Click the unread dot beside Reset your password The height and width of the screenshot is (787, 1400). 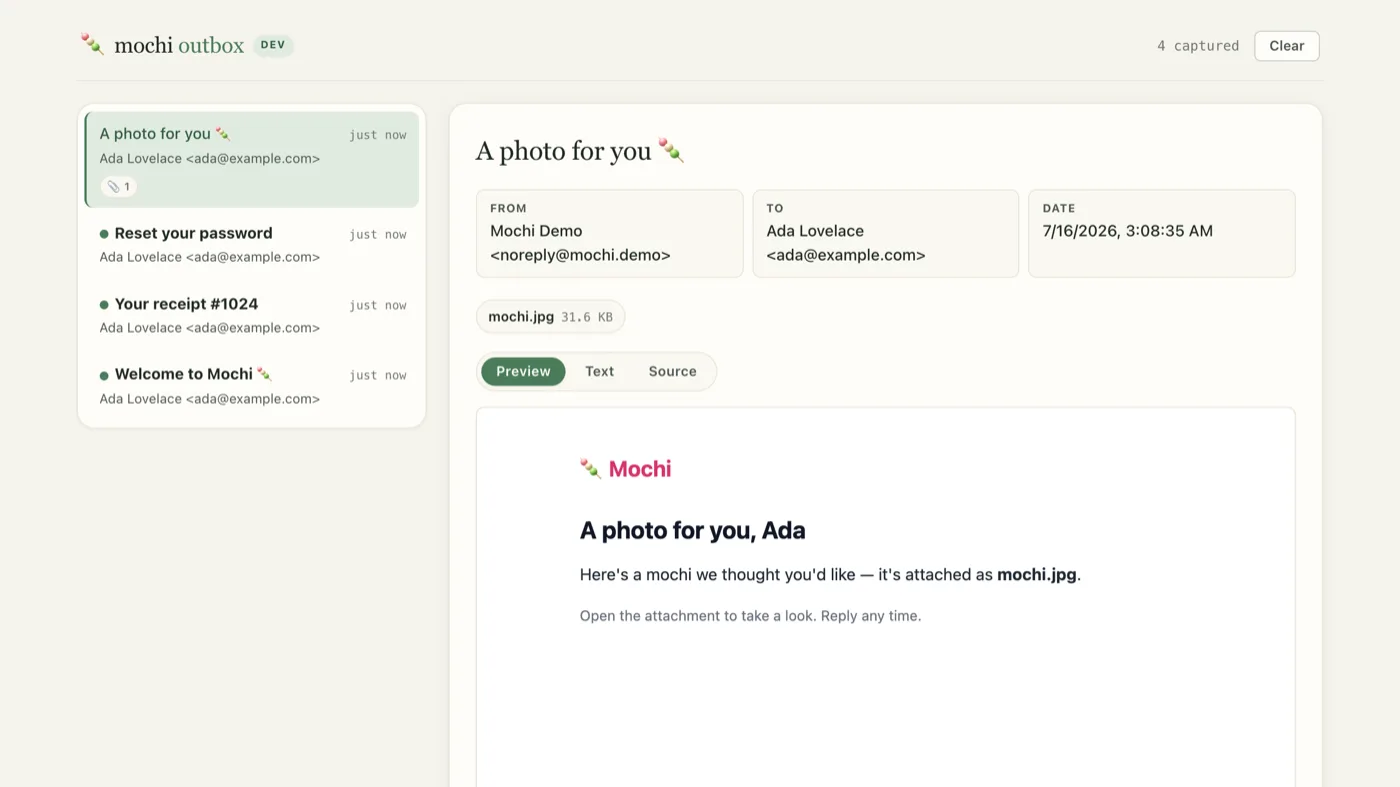pos(104,234)
